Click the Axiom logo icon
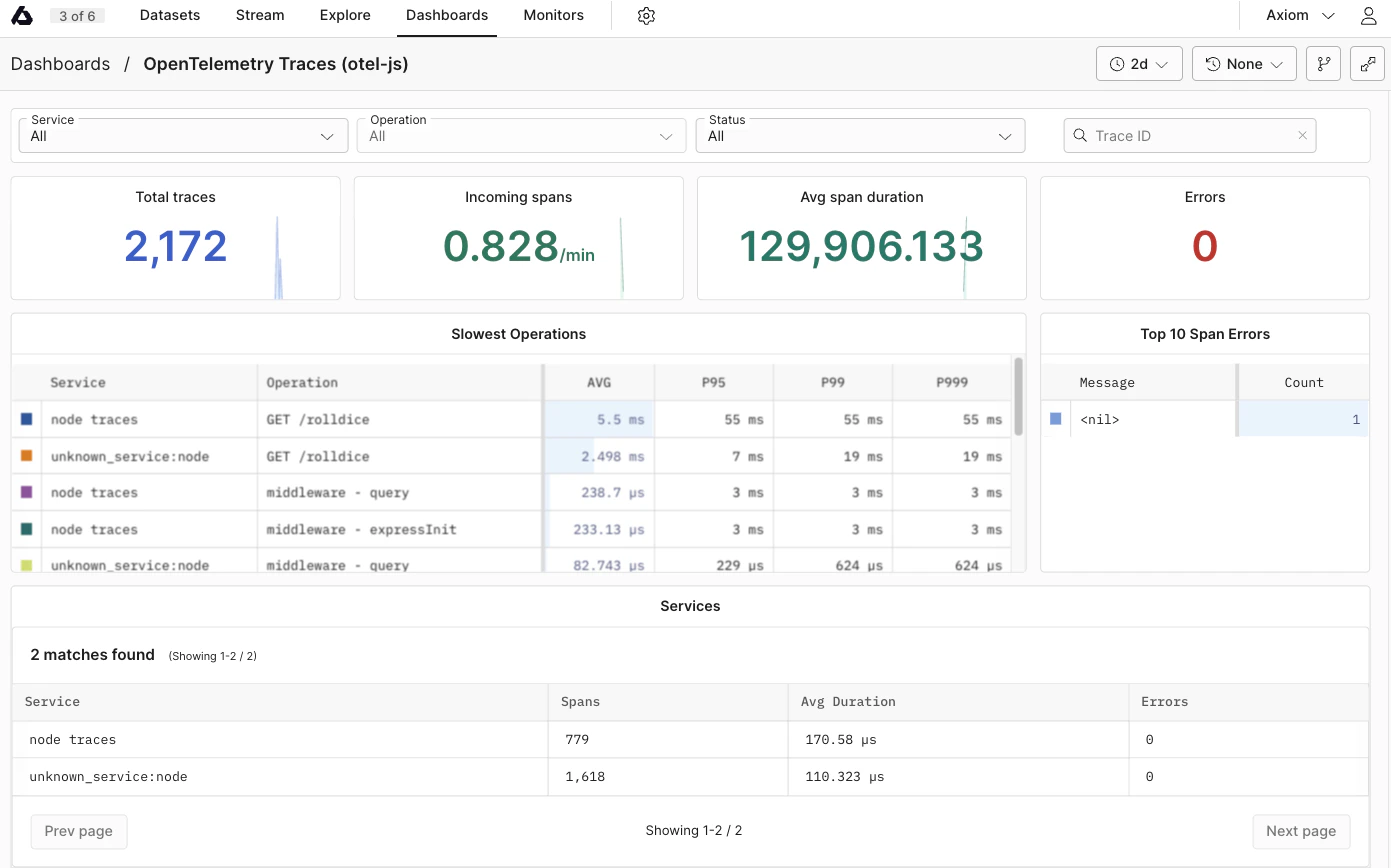Viewport: 1391px width, 868px height. (x=22, y=15)
